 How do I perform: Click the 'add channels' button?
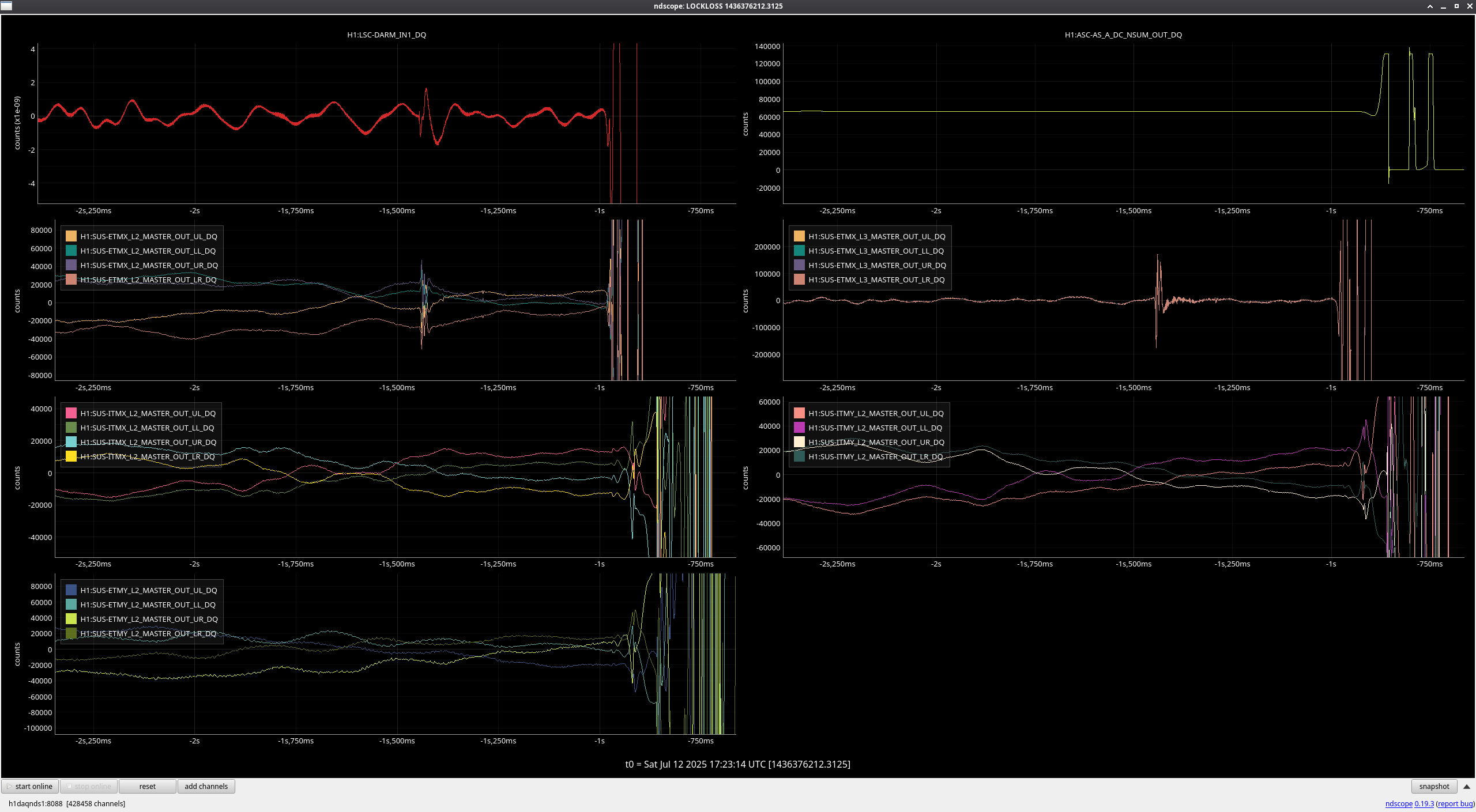(x=206, y=786)
